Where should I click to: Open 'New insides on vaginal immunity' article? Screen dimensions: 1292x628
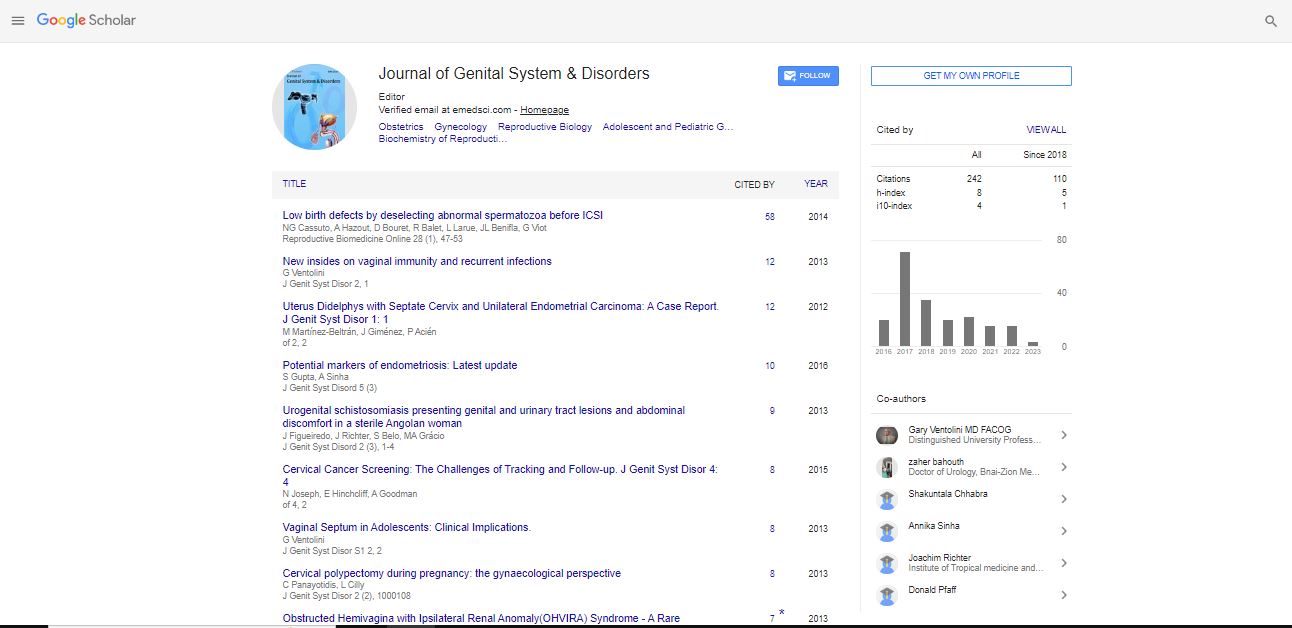(x=417, y=261)
